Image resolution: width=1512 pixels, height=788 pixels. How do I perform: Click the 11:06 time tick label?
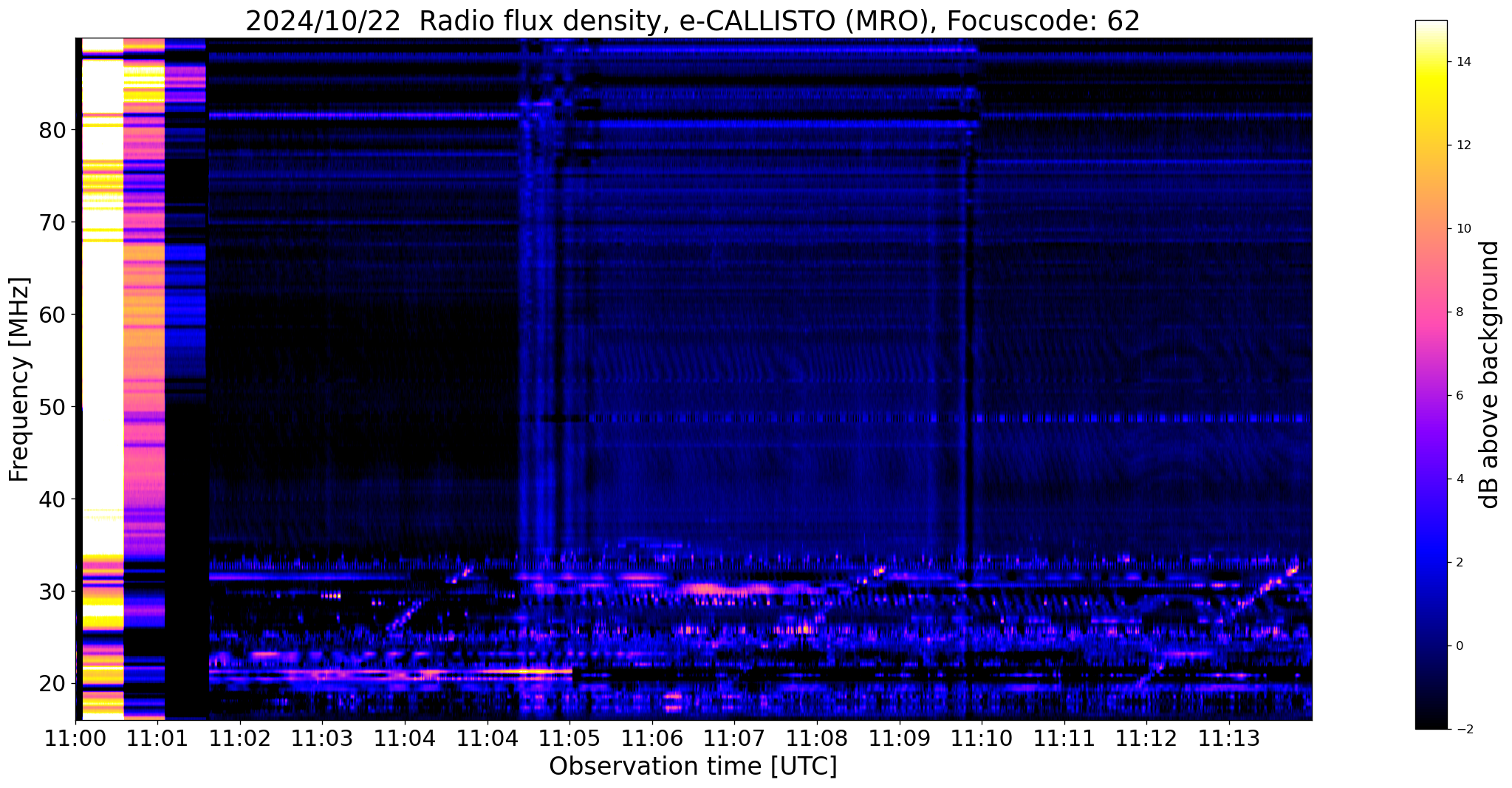point(651,739)
